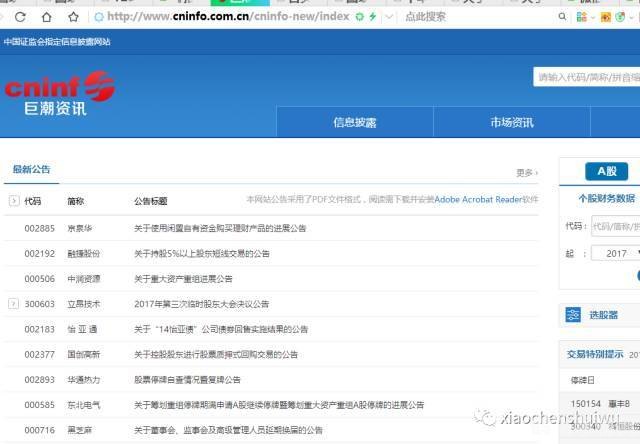Open the address bar dropdown arrow
Viewport: 640px width, 444px height.
[389, 17]
